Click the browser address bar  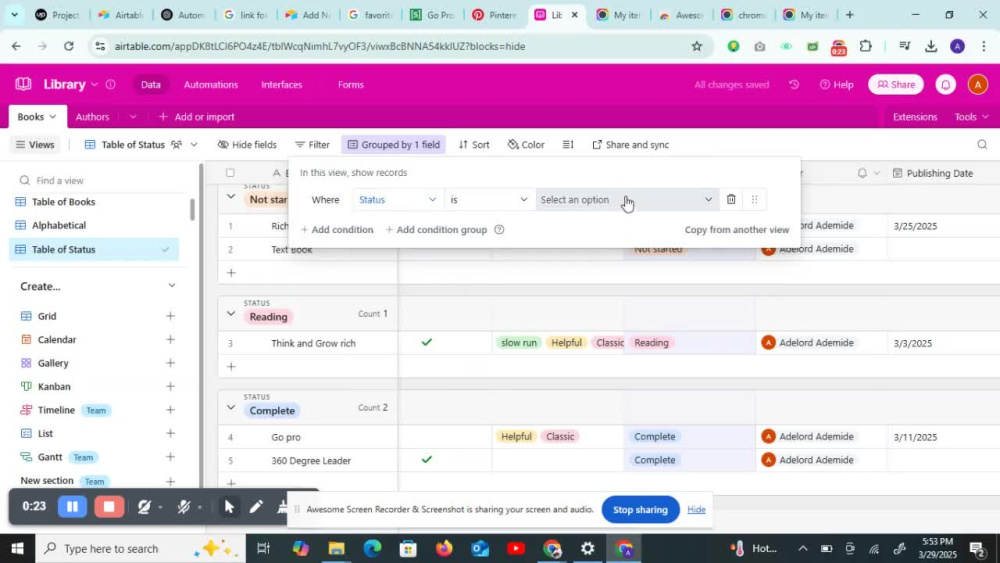395,46
